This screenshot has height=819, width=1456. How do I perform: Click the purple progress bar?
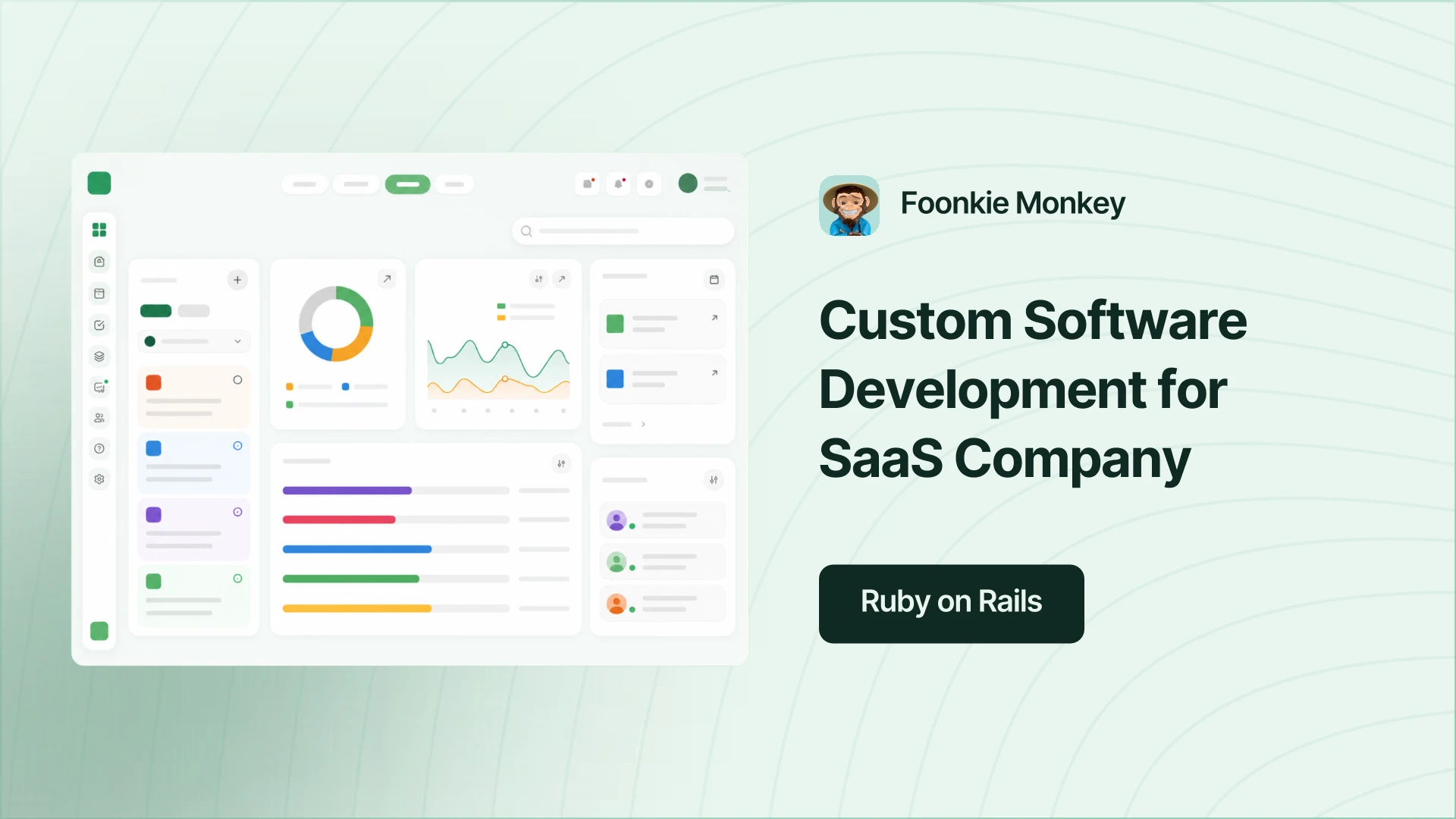click(347, 491)
